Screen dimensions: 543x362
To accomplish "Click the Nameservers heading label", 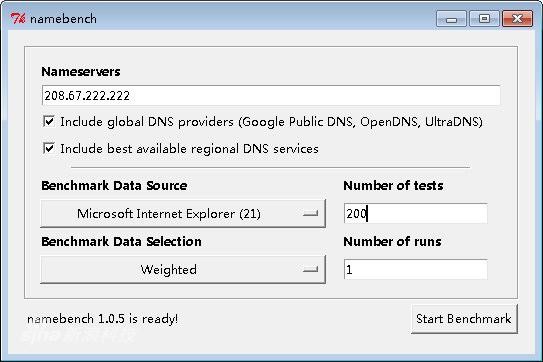I will [81, 72].
